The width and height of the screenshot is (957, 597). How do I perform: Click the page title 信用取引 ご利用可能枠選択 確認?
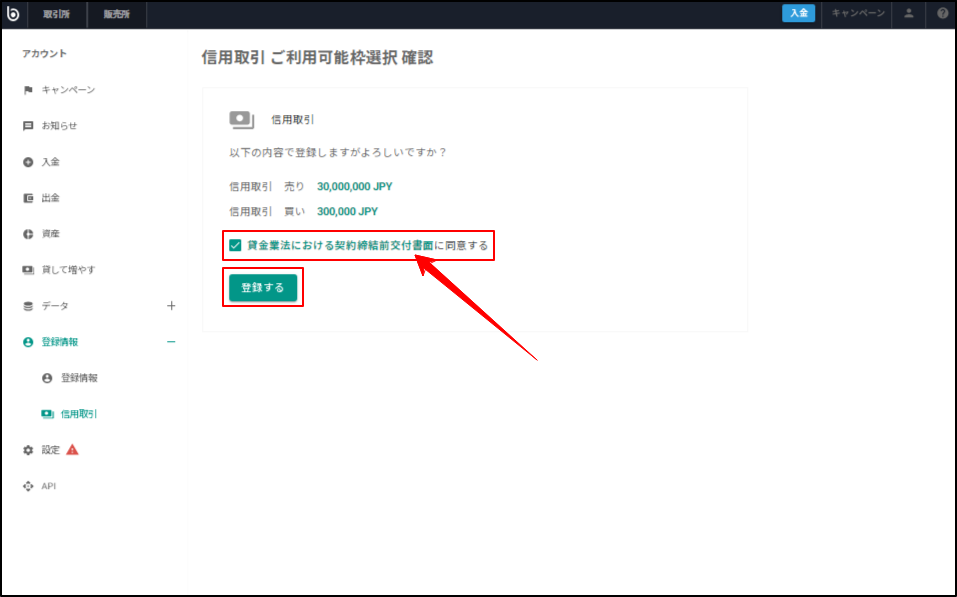click(x=317, y=58)
